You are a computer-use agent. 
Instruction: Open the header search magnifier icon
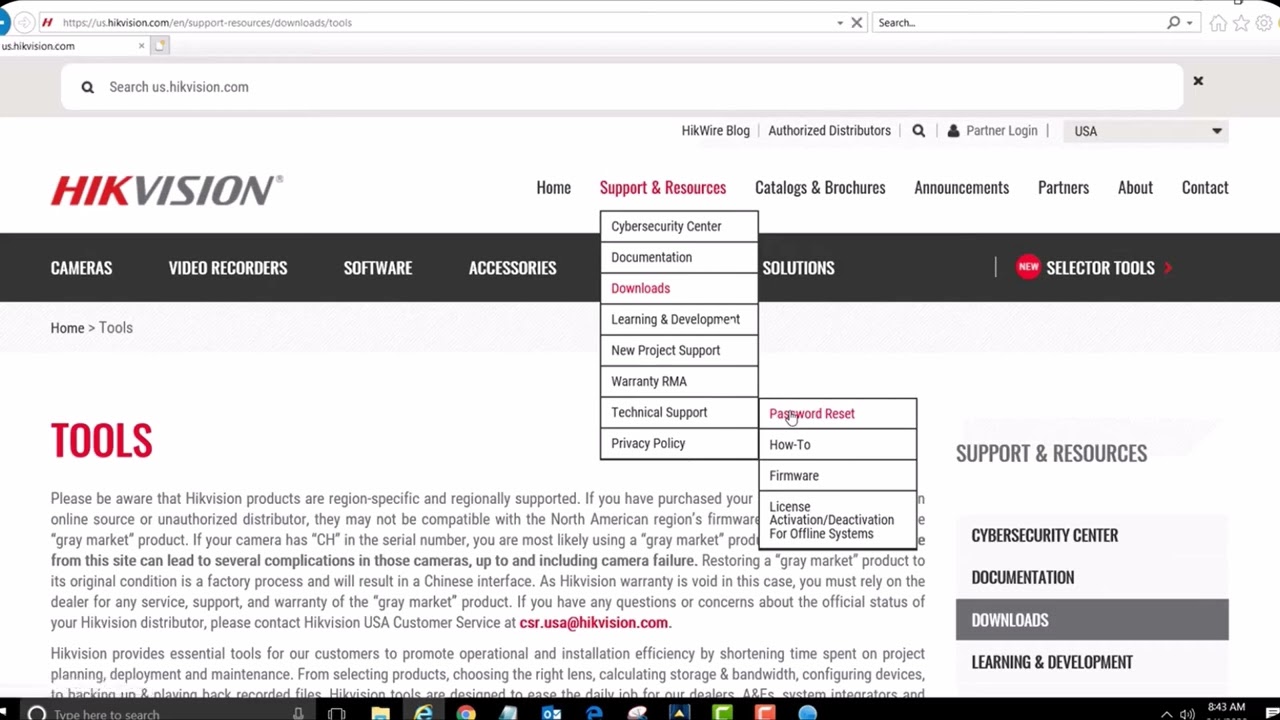pyautogui.click(x=918, y=131)
